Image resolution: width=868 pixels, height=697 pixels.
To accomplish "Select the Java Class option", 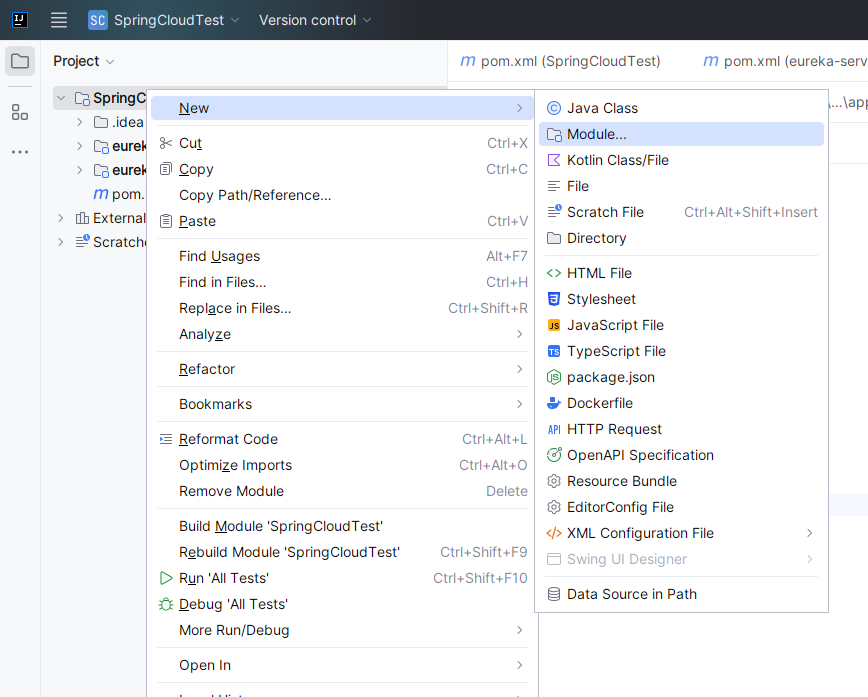I will pos(602,108).
